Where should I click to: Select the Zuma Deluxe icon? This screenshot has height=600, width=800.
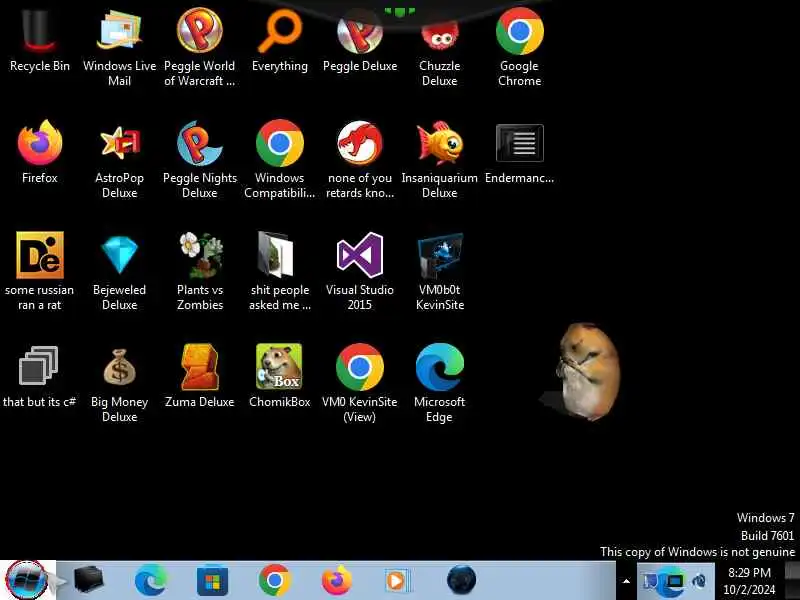tap(199, 376)
